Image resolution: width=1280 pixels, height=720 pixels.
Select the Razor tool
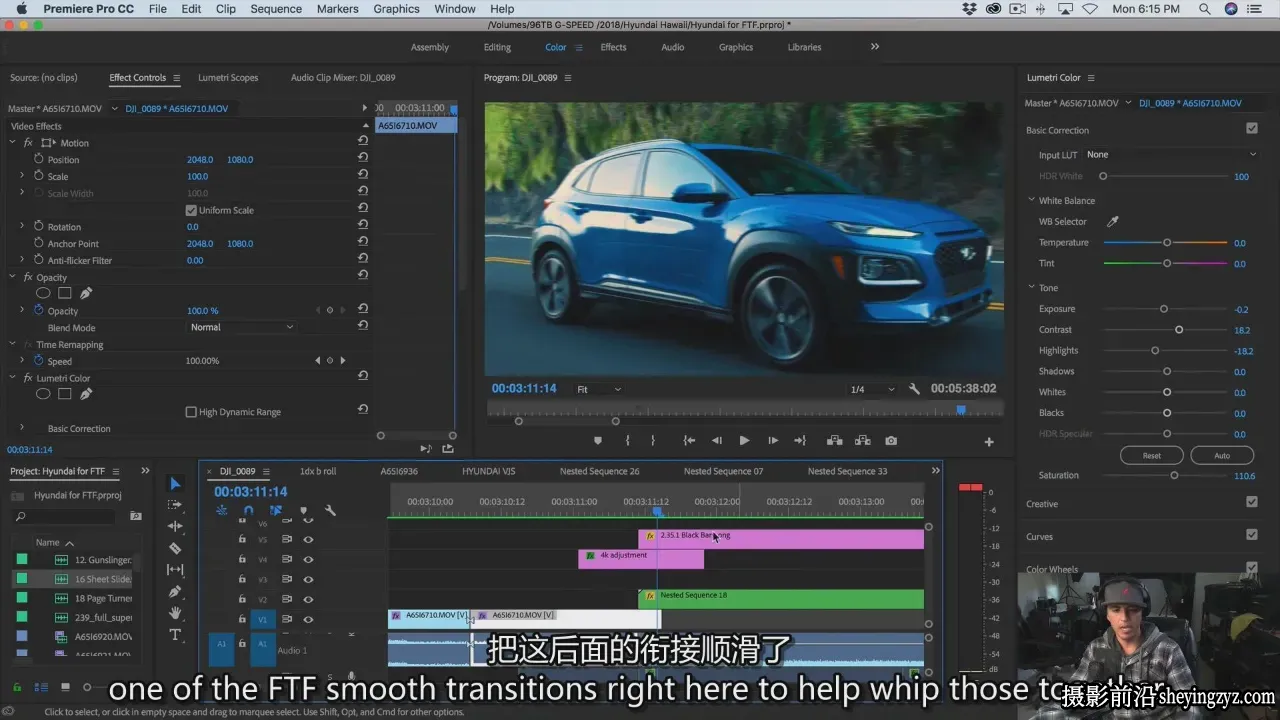(175, 548)
